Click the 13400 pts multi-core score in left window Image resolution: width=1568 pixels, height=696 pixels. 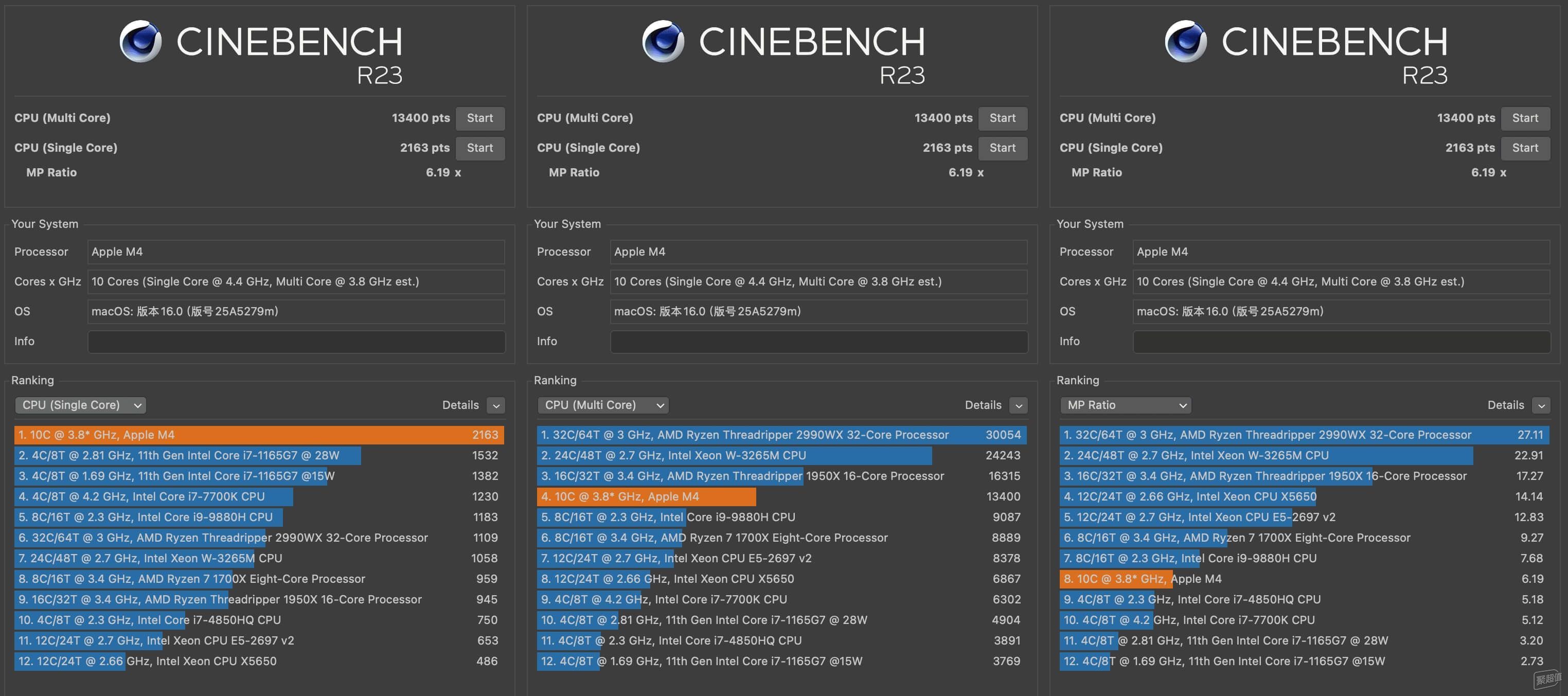pos(421,118)
